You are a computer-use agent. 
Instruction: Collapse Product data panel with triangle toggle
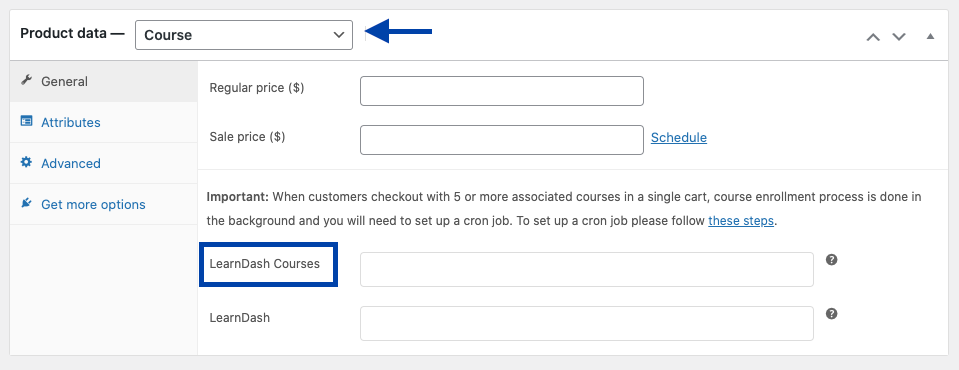[930, 36]
